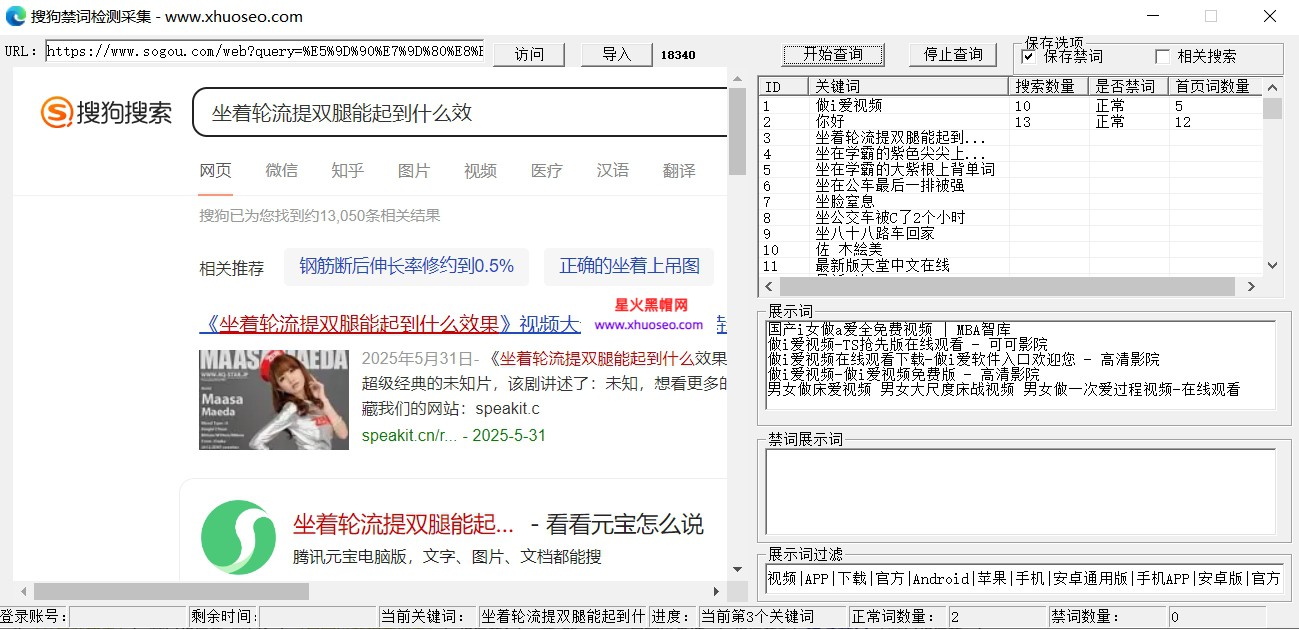This screenshot has height=629, width=1299.
Task: Select row 坐在学霸的大紫根上背单词
Action: tap(1010, 169)
